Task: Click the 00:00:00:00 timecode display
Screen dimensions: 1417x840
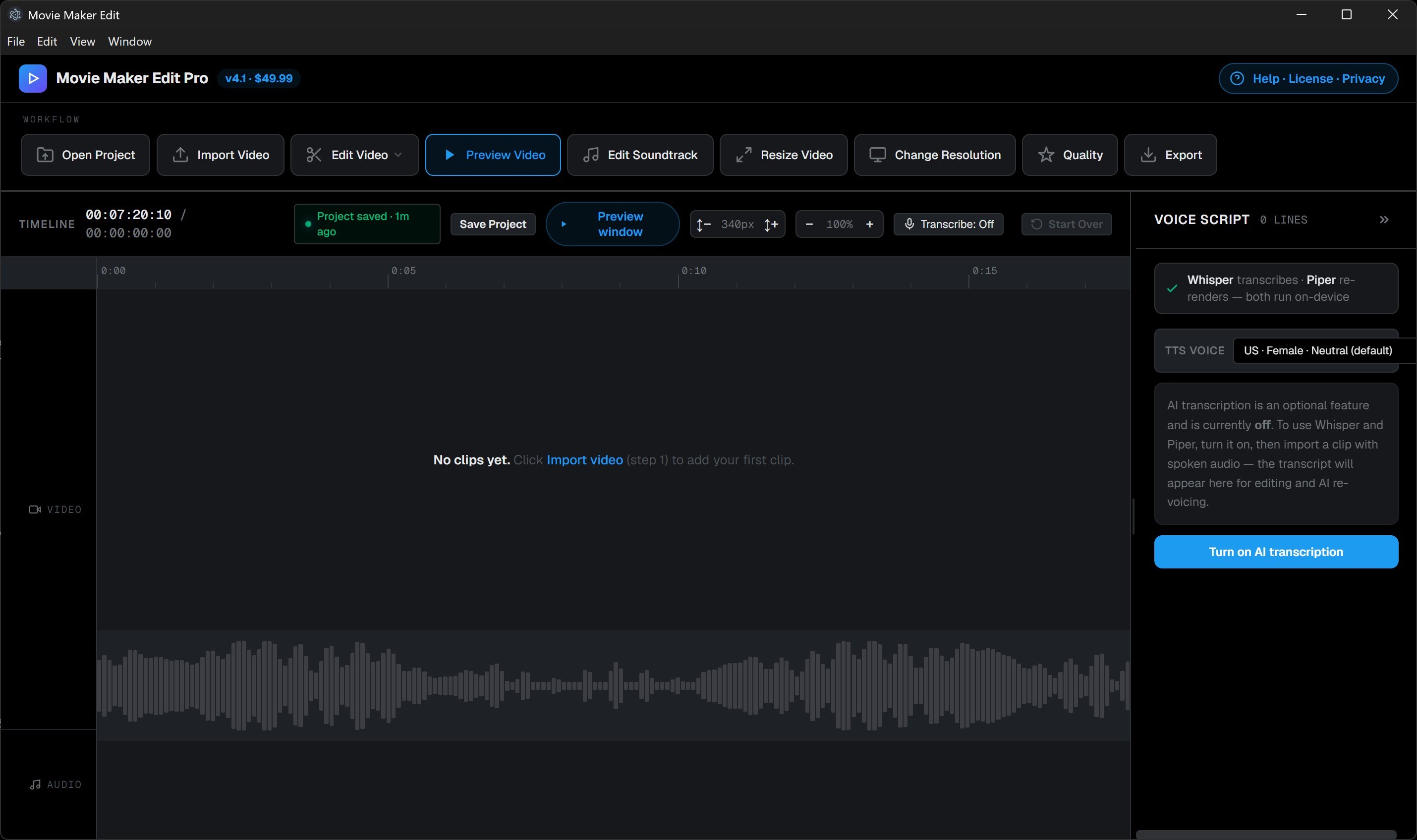Action: 128,233
